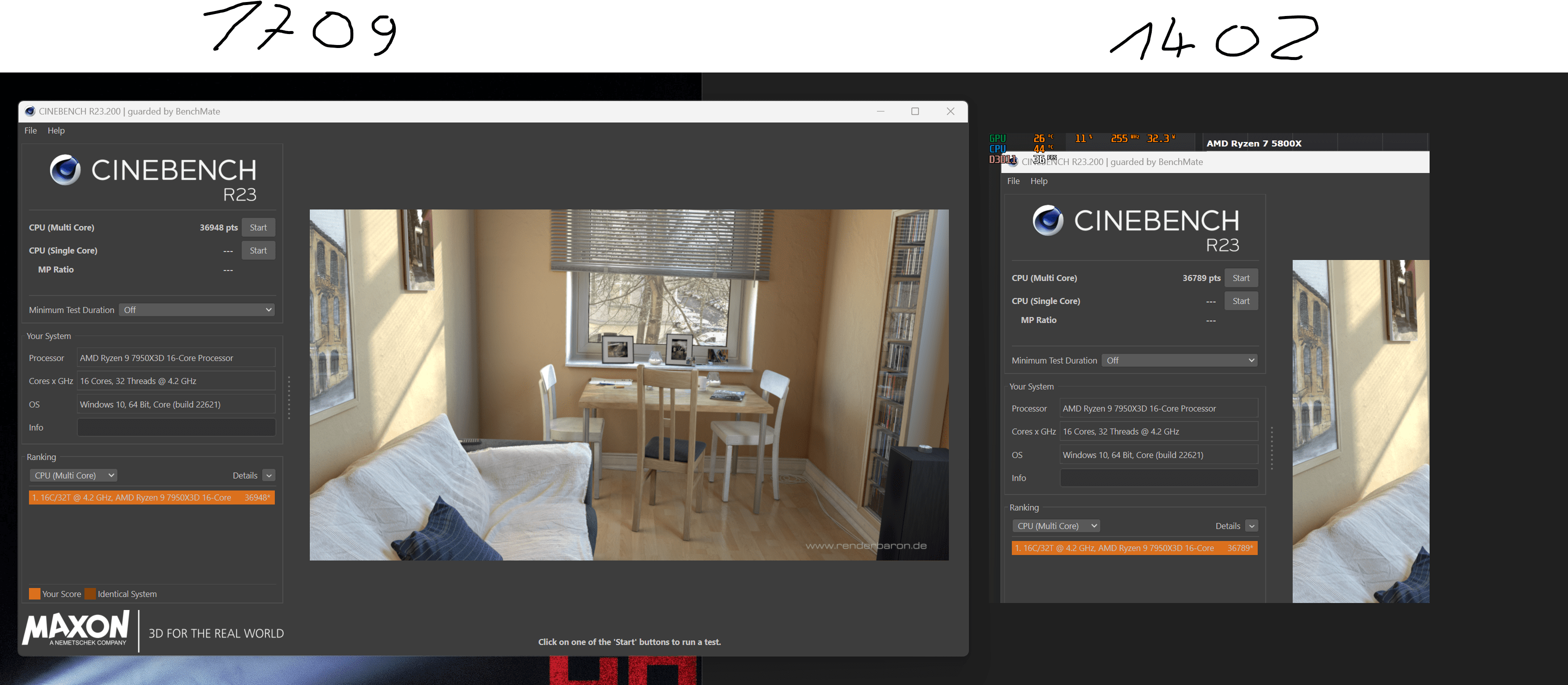Screen dimensions: 1568x685
Task: Click Processor field in right window
Action: [x=1158, y=408]
